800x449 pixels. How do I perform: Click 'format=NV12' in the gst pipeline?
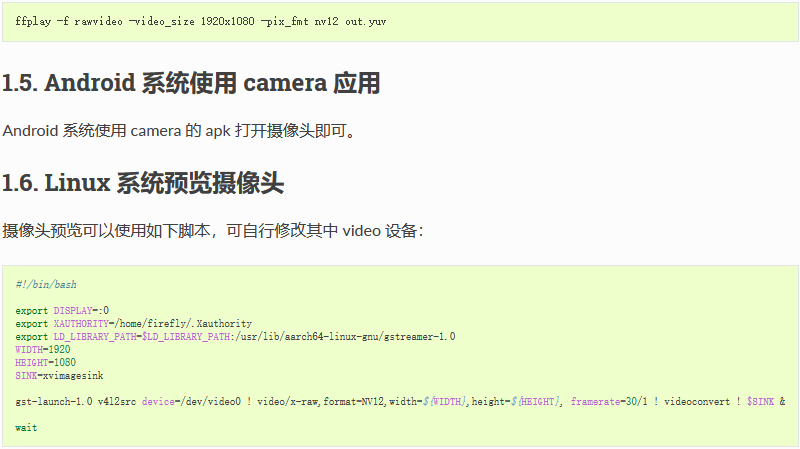[353, 402]
